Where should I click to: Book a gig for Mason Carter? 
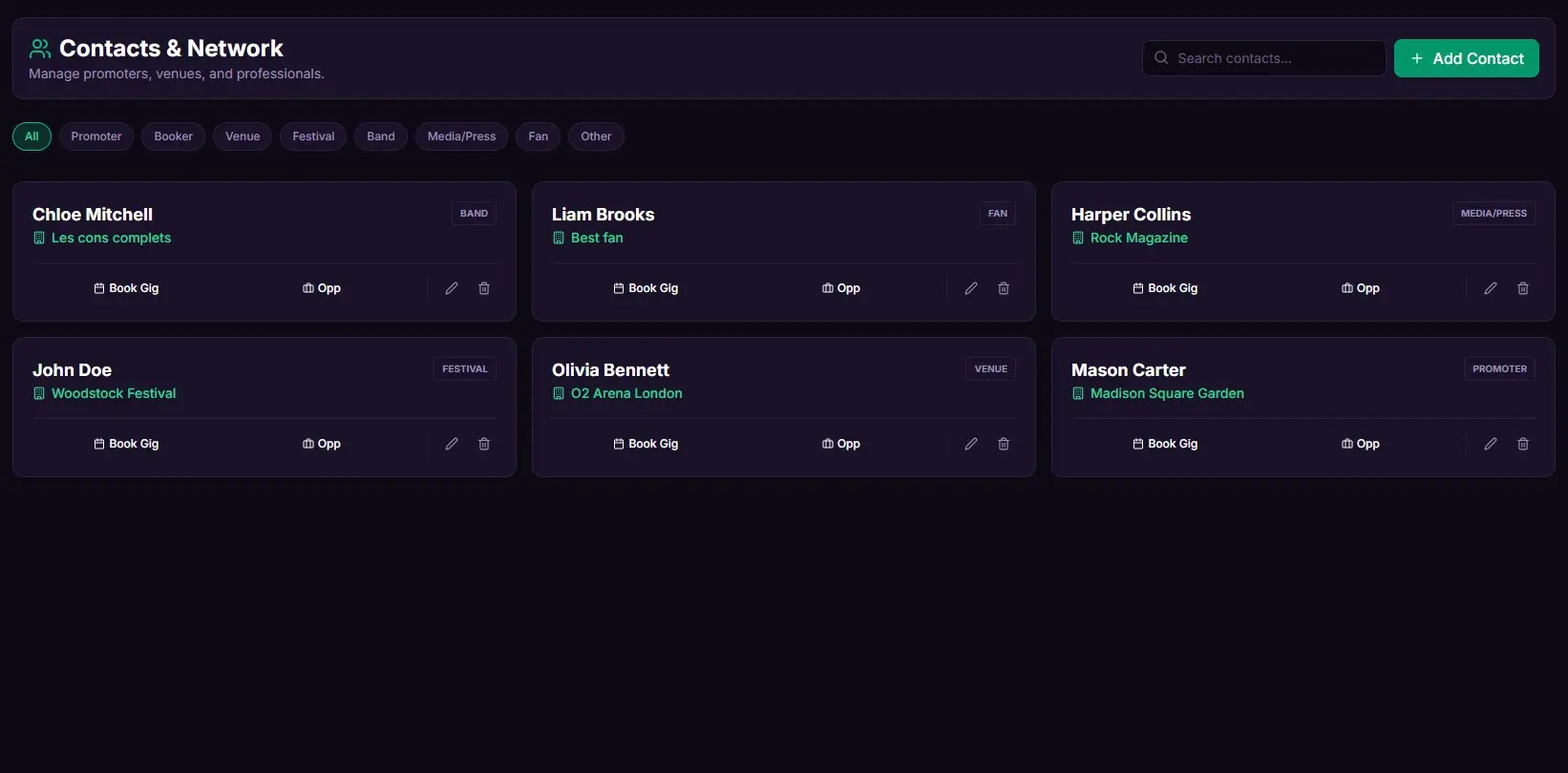pos(1165,444)
